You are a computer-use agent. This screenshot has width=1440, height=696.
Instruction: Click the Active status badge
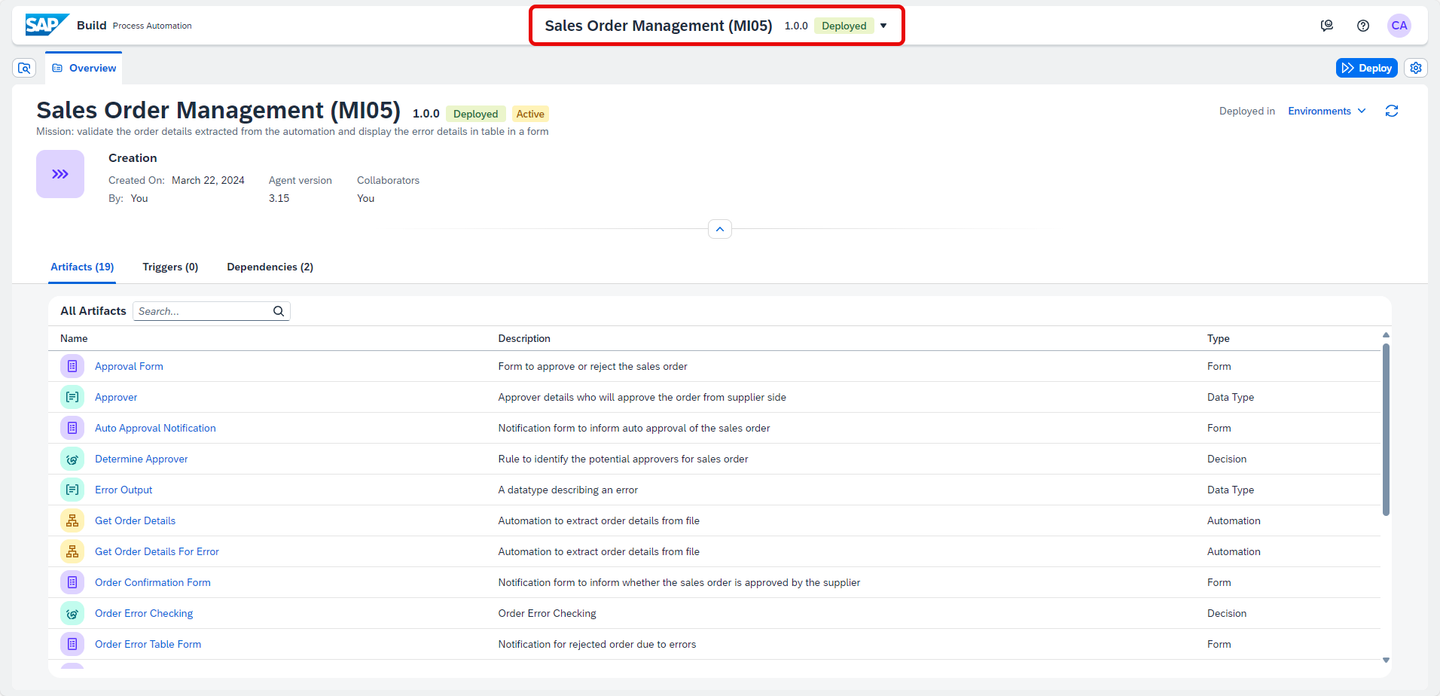pyautogui.click(x=530, y=114)
